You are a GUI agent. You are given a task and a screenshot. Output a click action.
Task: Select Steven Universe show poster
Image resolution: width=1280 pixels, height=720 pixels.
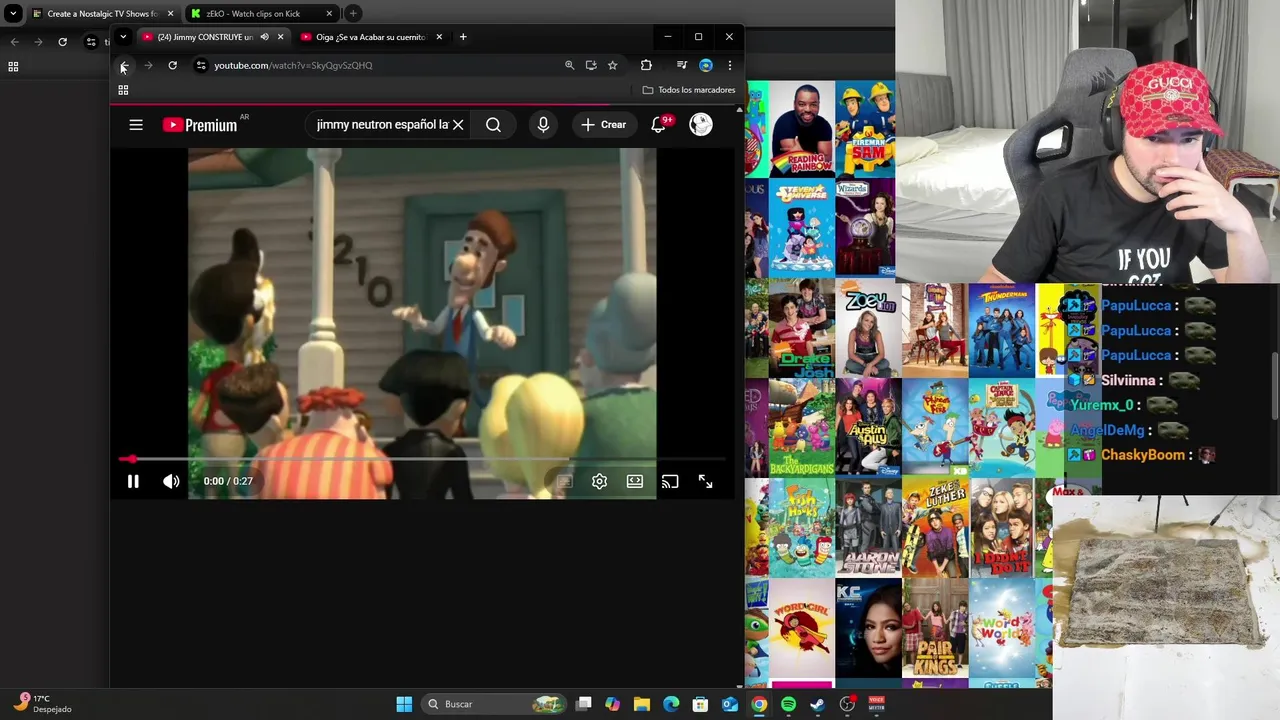coord(802,229)
